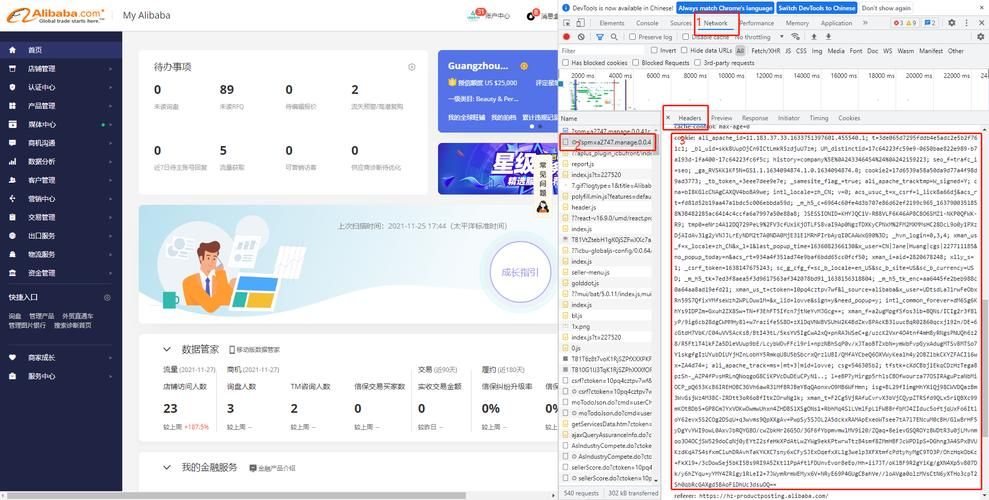Open the Cookies tab of request
Image resolution: width=989 pixels, height=500 pixels.
coord(849,118)
